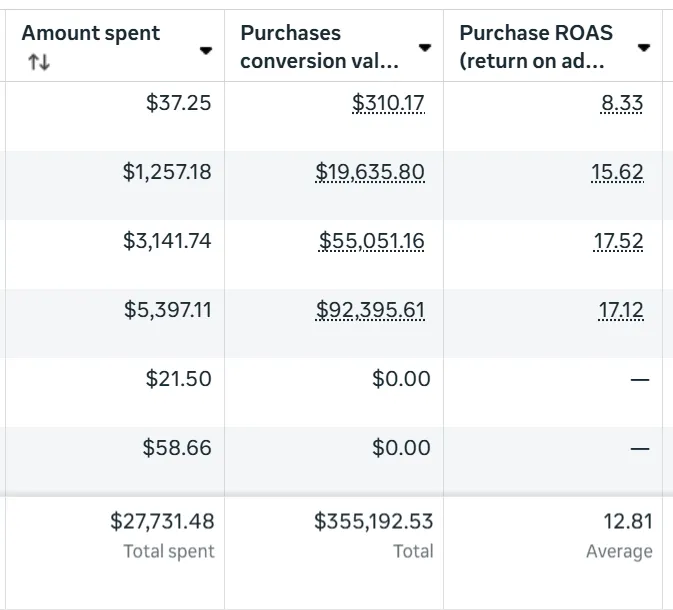This screenshot has width=673, height=610.
Task: Click the Amount spent column header
Action: click(x=91, y=33)
